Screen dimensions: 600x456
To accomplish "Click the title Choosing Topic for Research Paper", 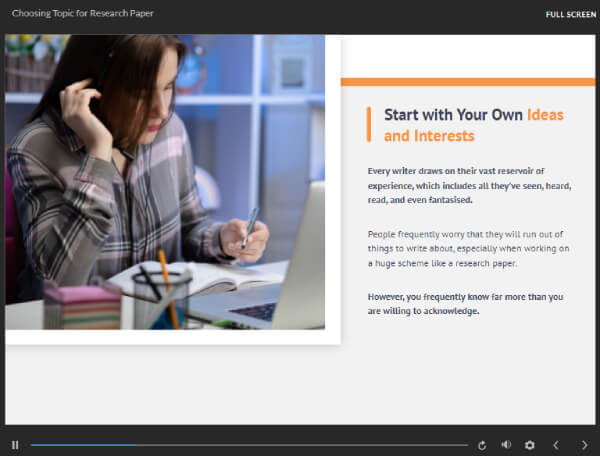I will point(83,13).
